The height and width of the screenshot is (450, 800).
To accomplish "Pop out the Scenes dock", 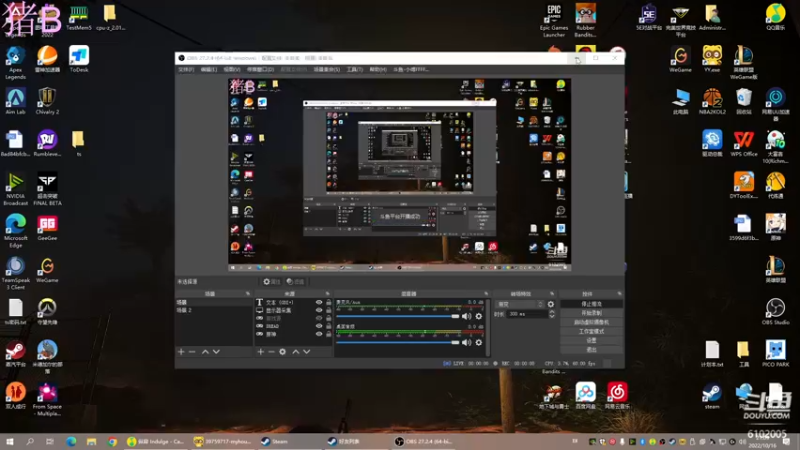I will pyautogui.click(x=248, y=294).
